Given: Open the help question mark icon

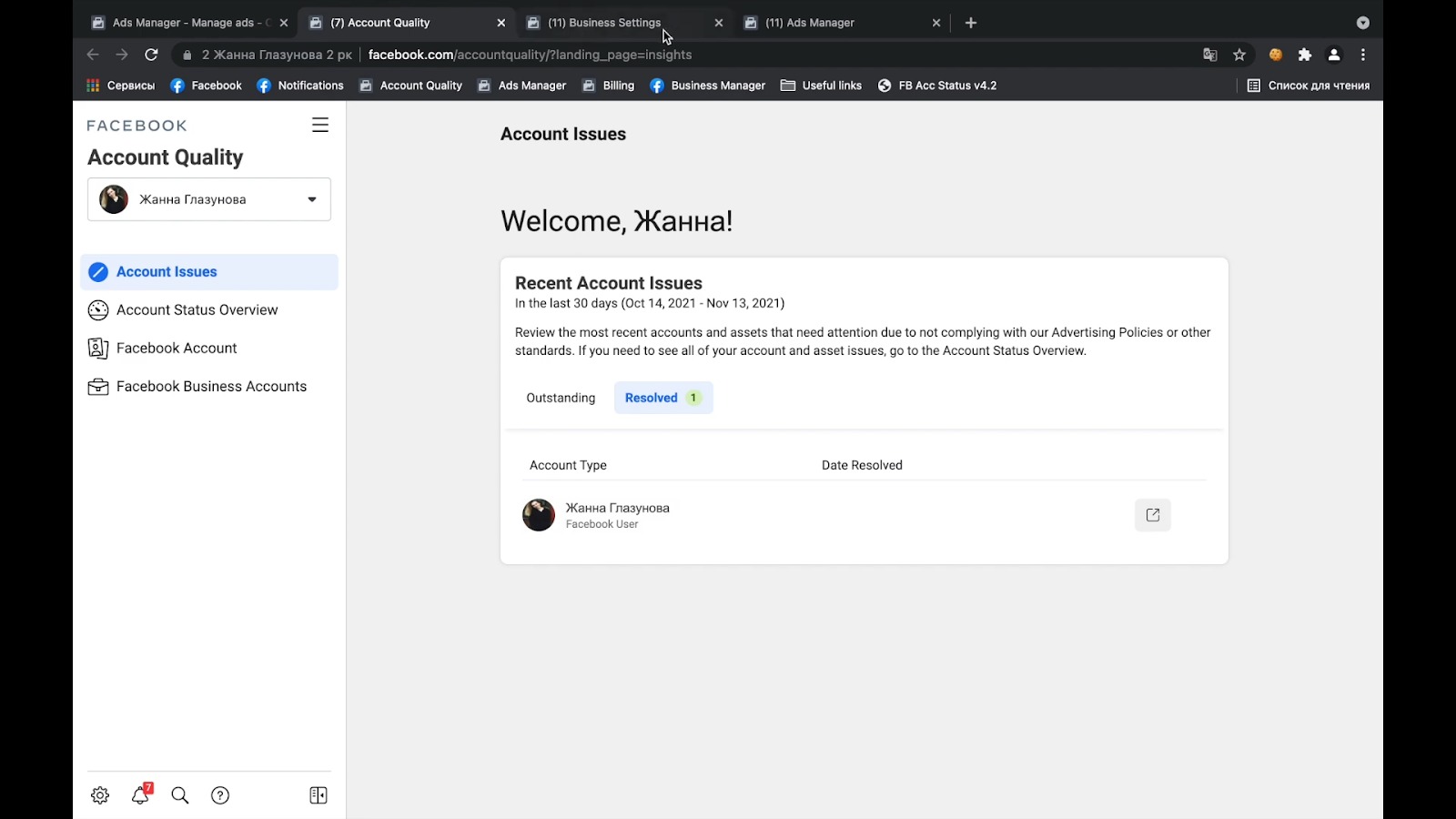Looking at the screenshot, I should [220, 795].
